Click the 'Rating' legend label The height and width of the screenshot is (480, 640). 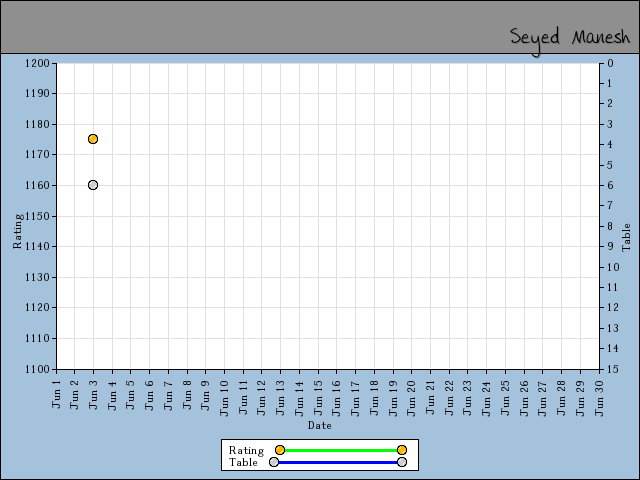coord(246,451)
